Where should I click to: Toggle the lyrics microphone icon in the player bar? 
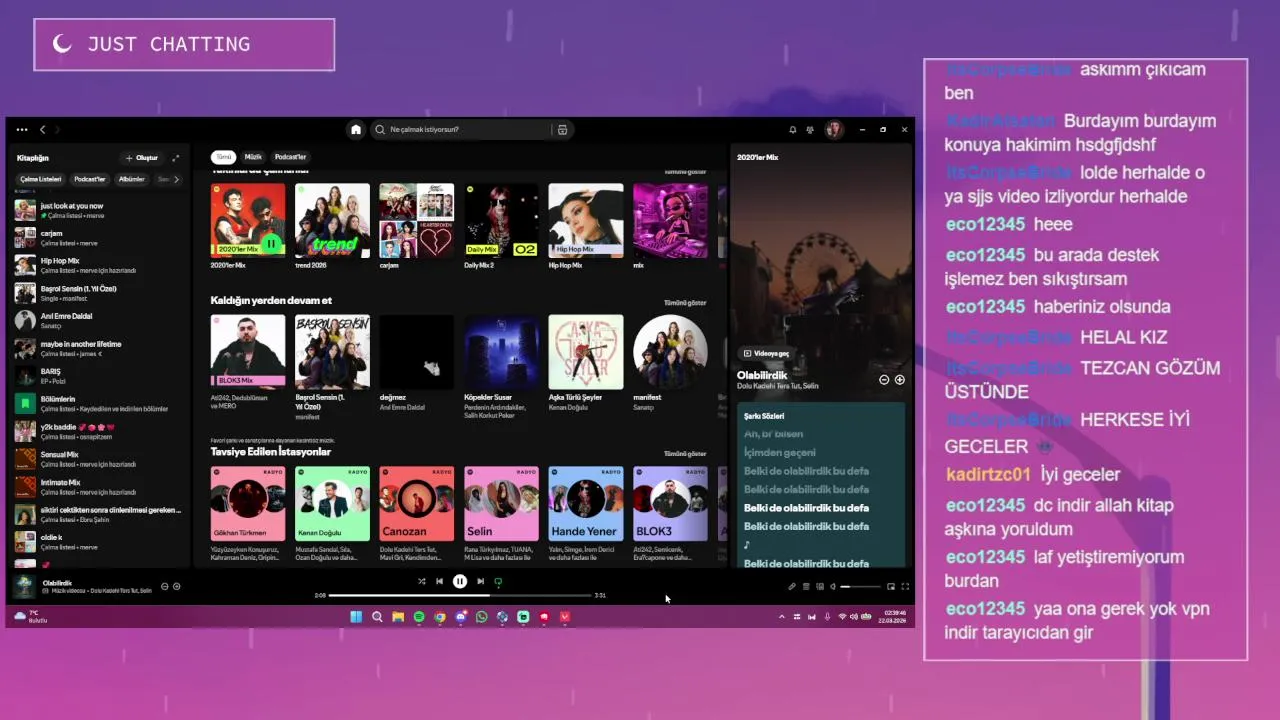tap(792, 587)
